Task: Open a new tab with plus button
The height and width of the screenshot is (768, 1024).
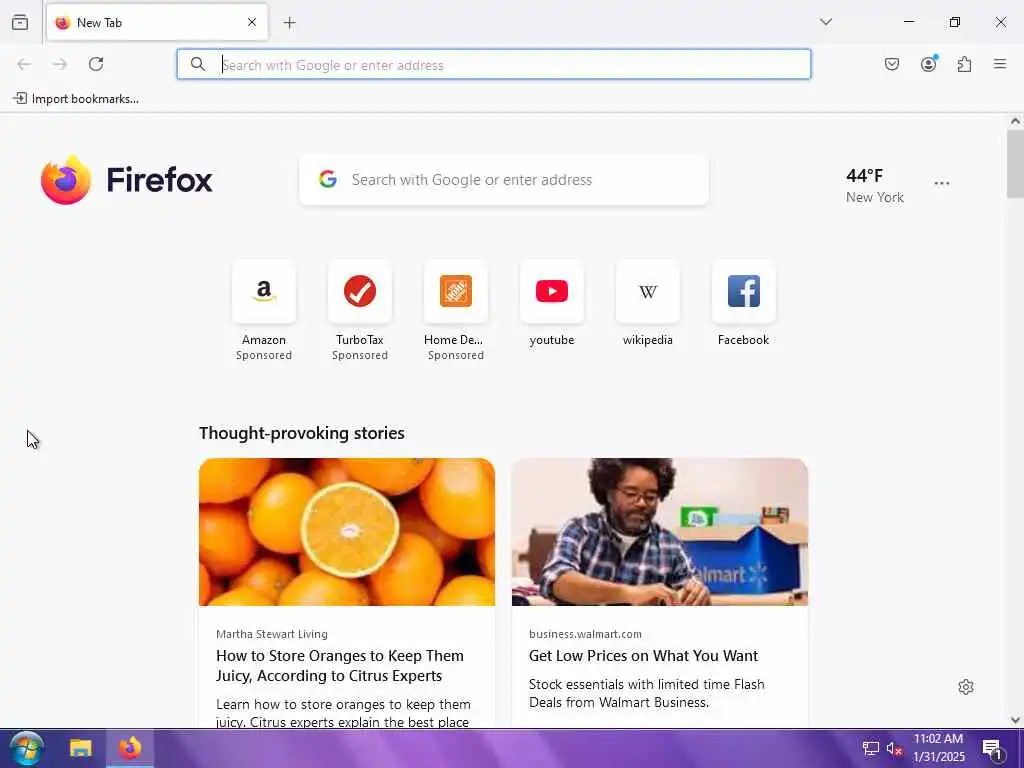Action: [289, 23]
